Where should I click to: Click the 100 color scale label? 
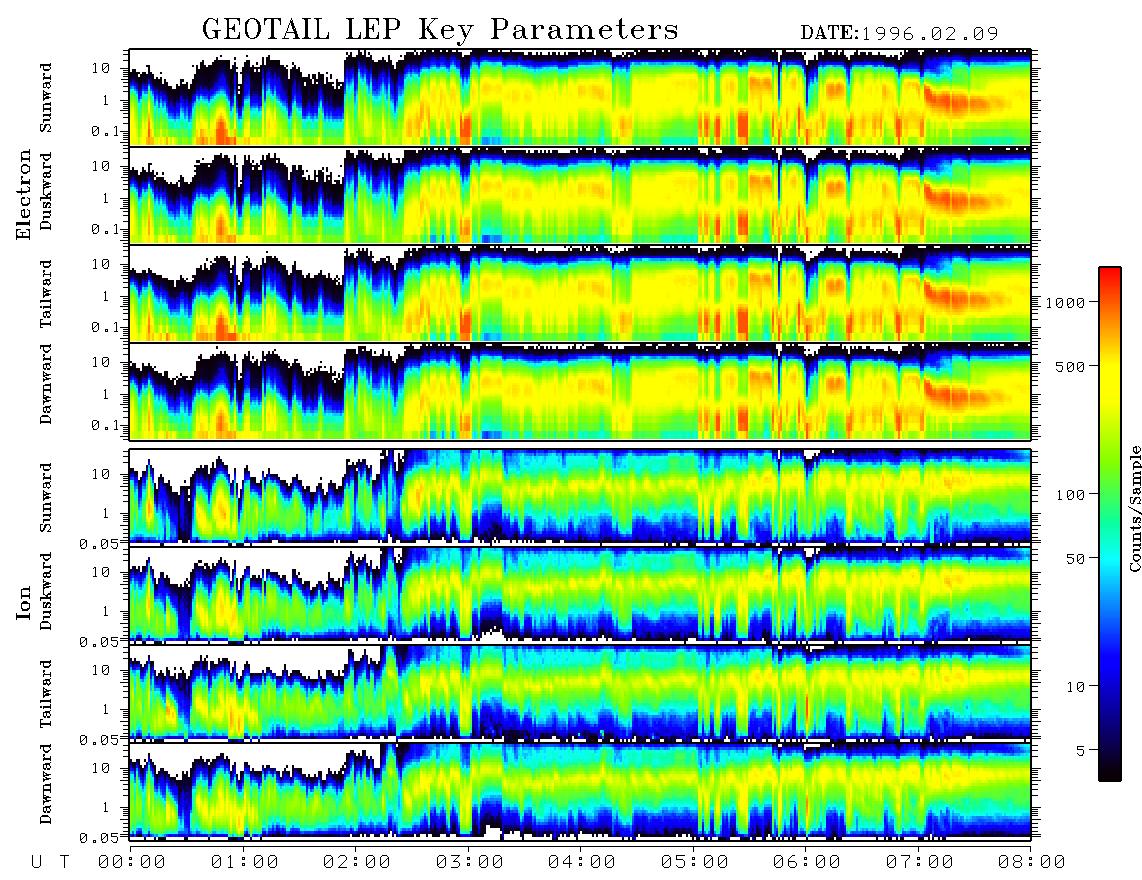1070,495
